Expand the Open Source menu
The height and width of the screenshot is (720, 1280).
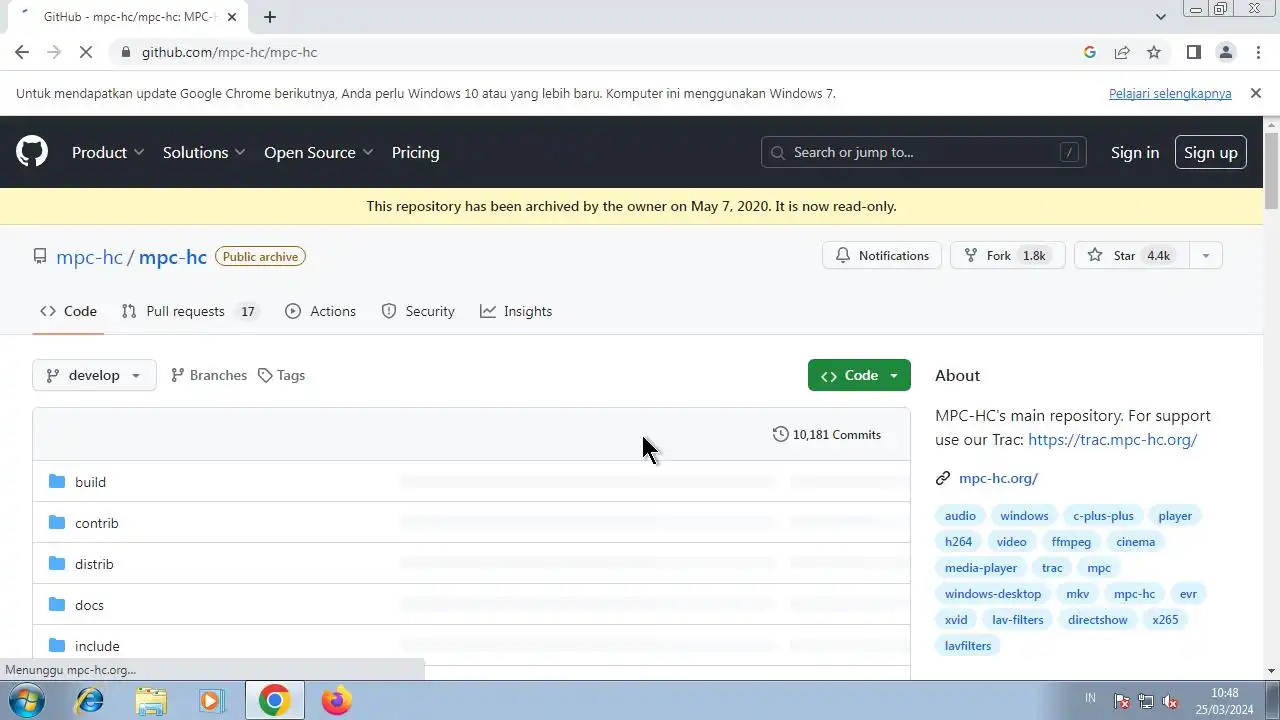(x=319, y=152)
